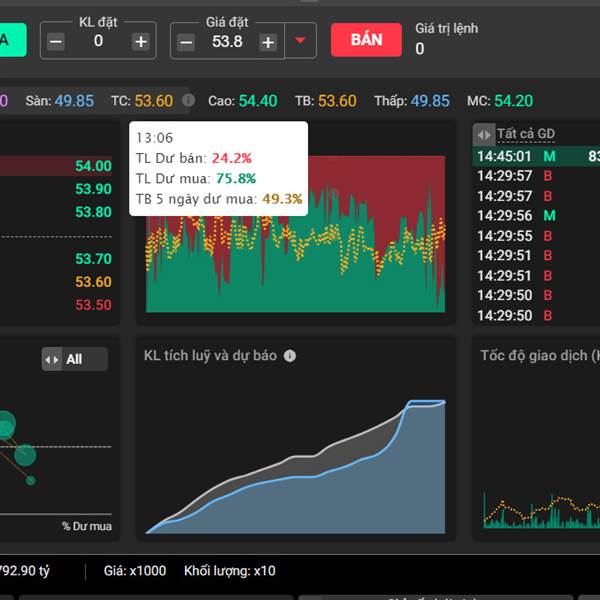The image size is (600, 600).
Task: Click the Cao high price 54.40
Action: 258,101
